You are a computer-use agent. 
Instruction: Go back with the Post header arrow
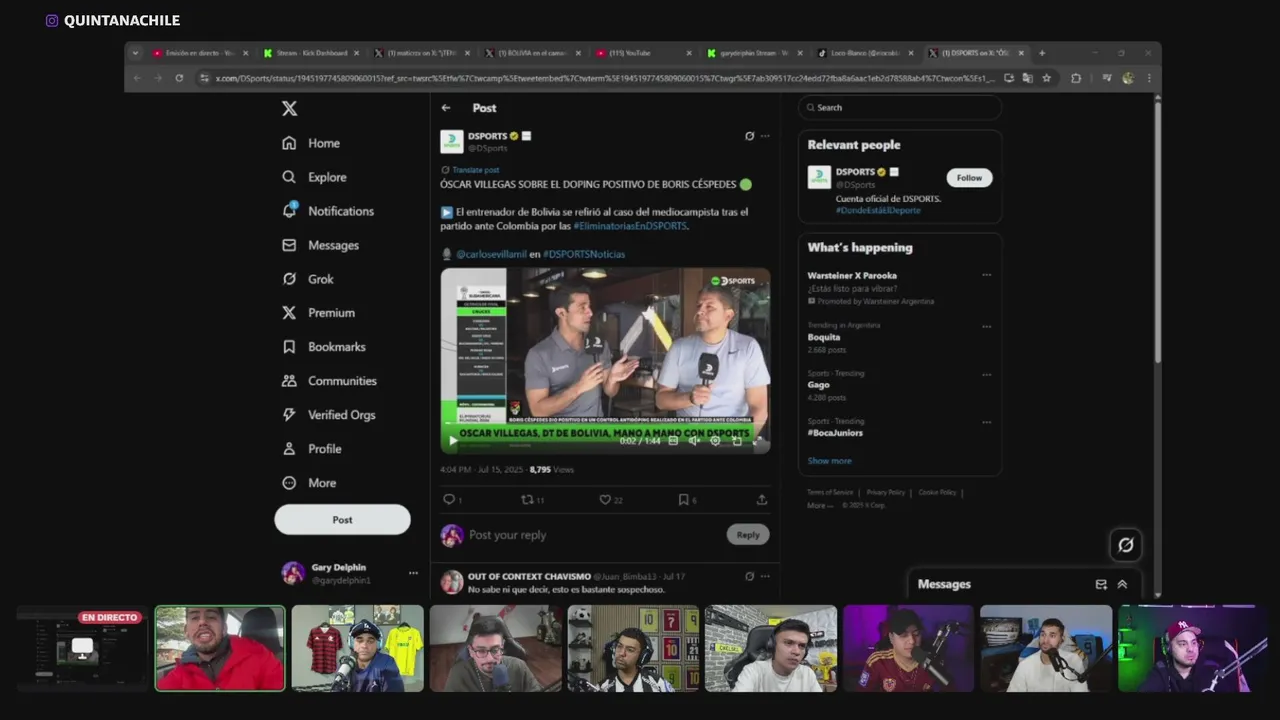446,108
